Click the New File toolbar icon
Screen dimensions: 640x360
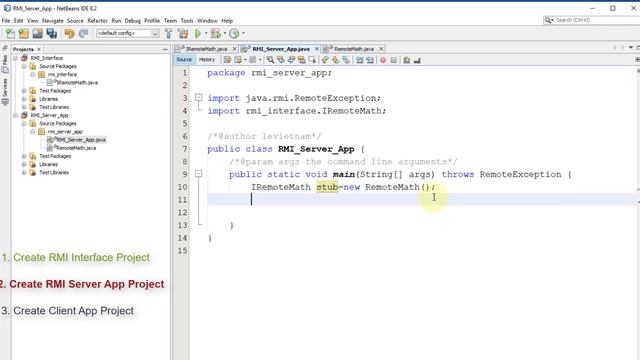(10, 33)
